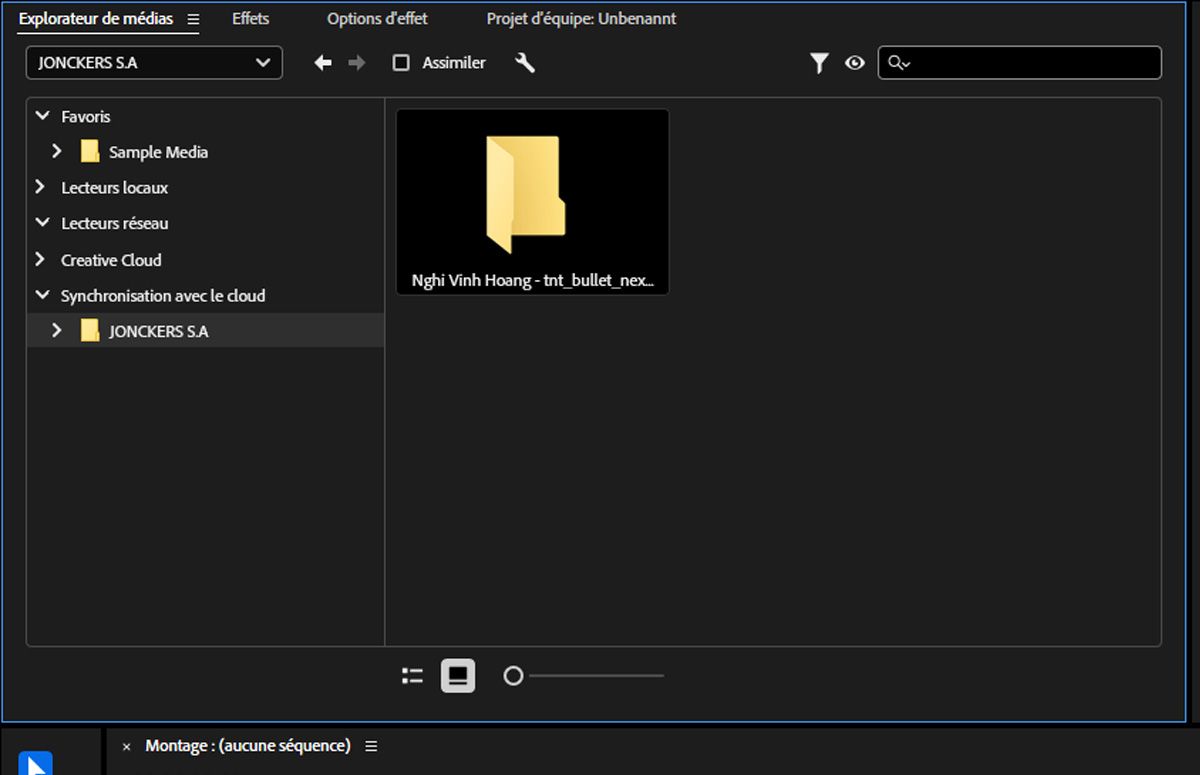1200x775 pixels.
Task: Expand the JONCKERS S.A folder chevron
Action: click(x=57, y=330)
